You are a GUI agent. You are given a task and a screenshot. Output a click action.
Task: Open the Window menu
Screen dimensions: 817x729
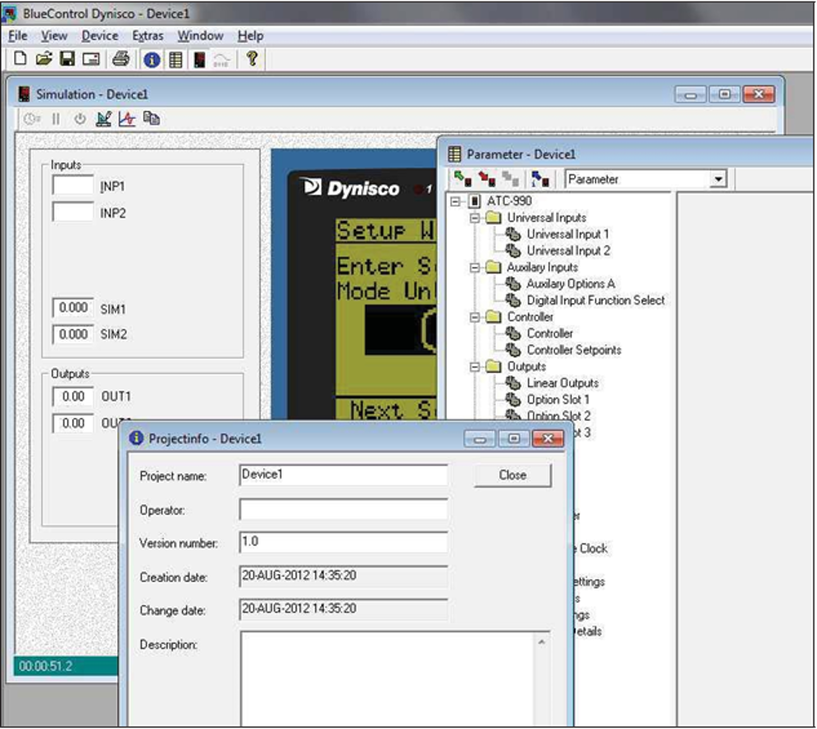pyautogui.click(x=200, y=36)
